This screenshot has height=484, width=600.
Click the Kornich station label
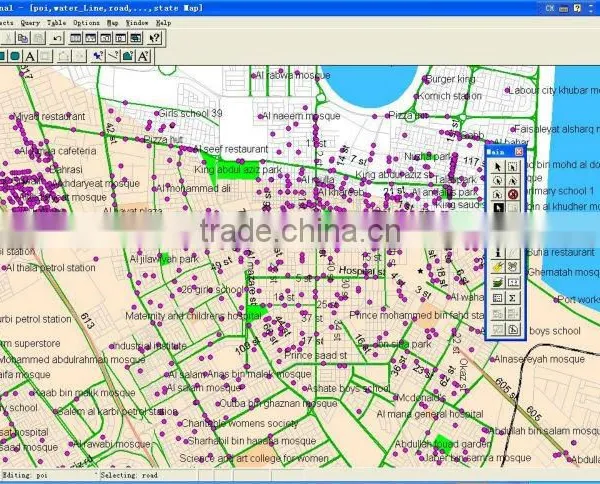(x=450, y=96)
